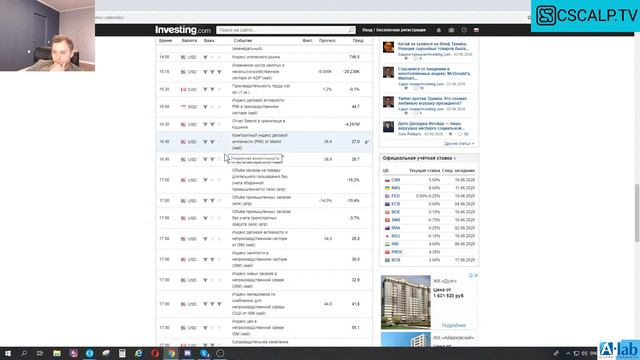Open the George Floyd case article

click(431, 126)
